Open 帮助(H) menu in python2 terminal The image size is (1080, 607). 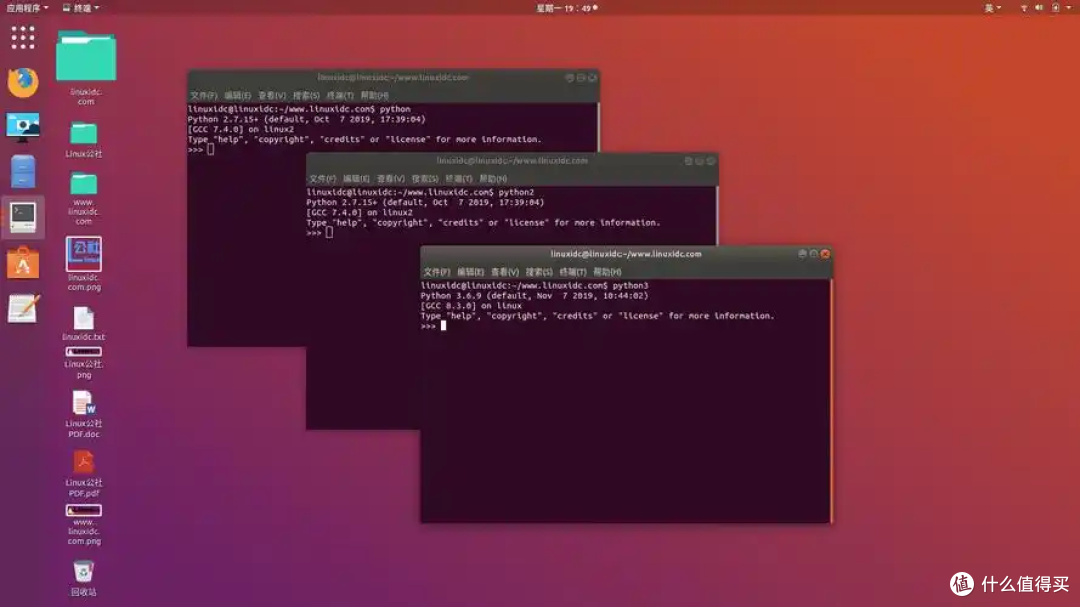tap(492, 178)
